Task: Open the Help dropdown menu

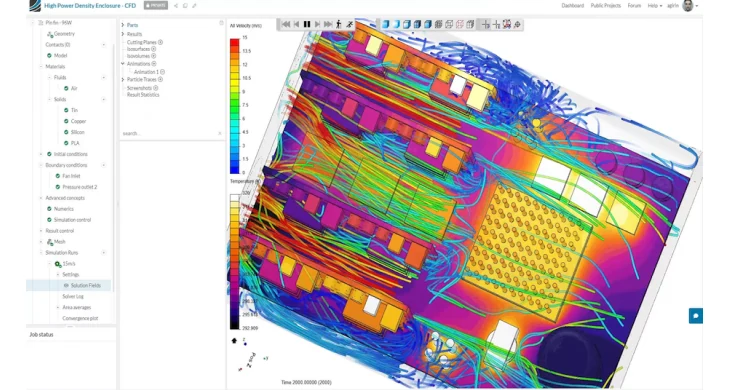Action: pyautogui.click(x=655, y=6)
